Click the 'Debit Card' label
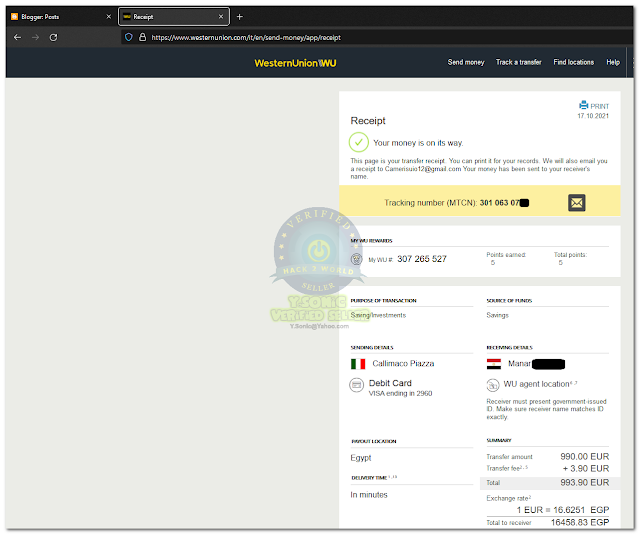This screenshot has width=639, height=534. pyautogui.click(x=390, y=383)
